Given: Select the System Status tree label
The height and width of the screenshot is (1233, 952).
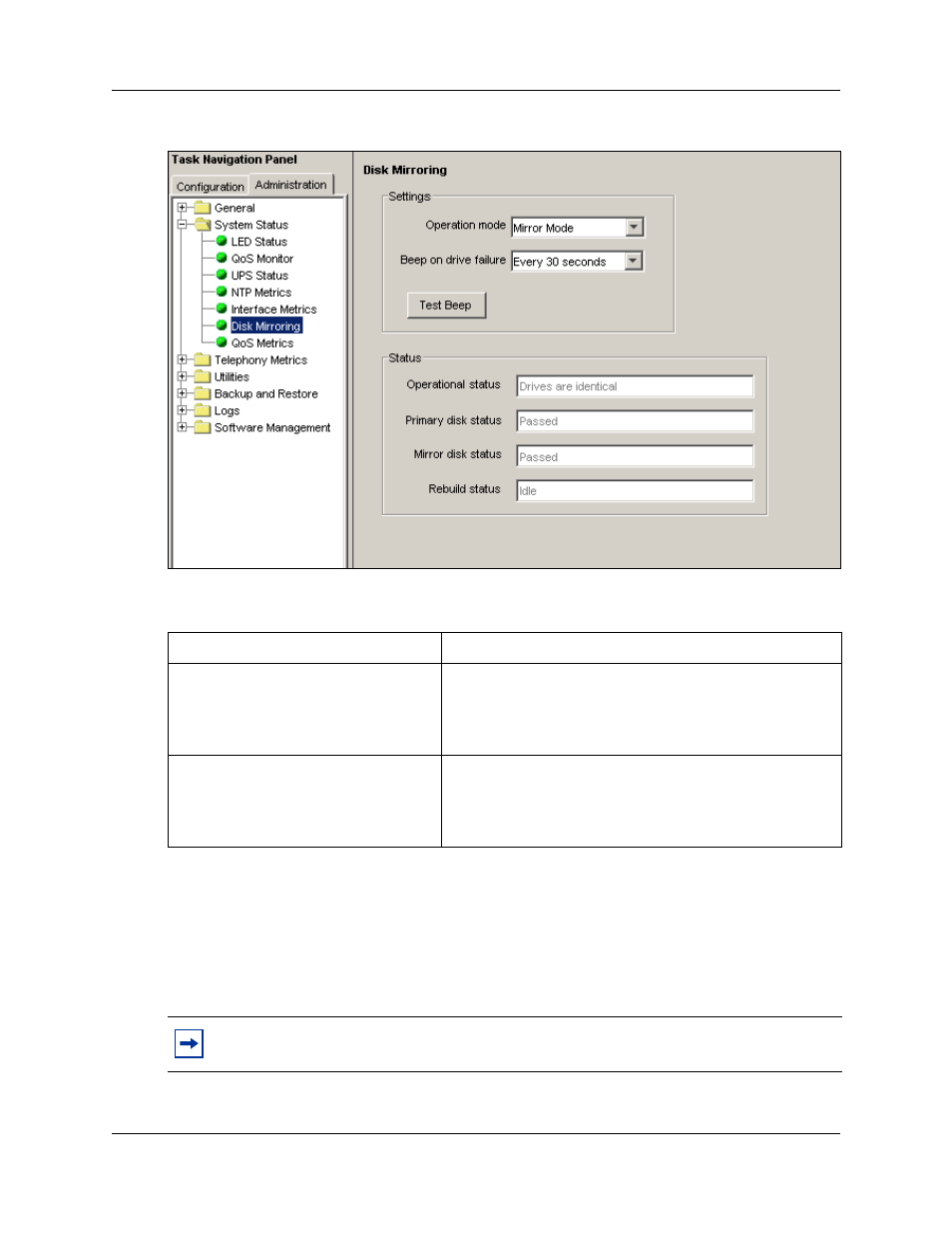Looking at the screenshot, I should tap(251, 226).
